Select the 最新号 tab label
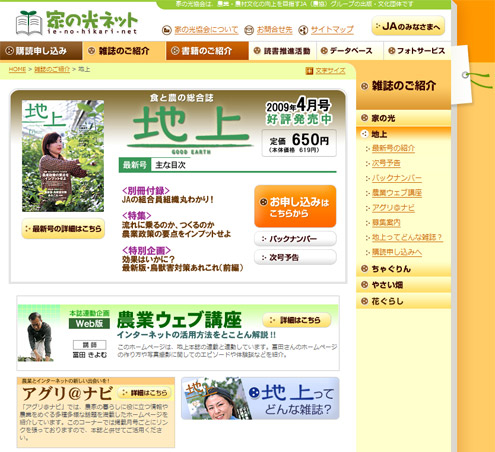495x452 pixels. click(x=135, y=165)
